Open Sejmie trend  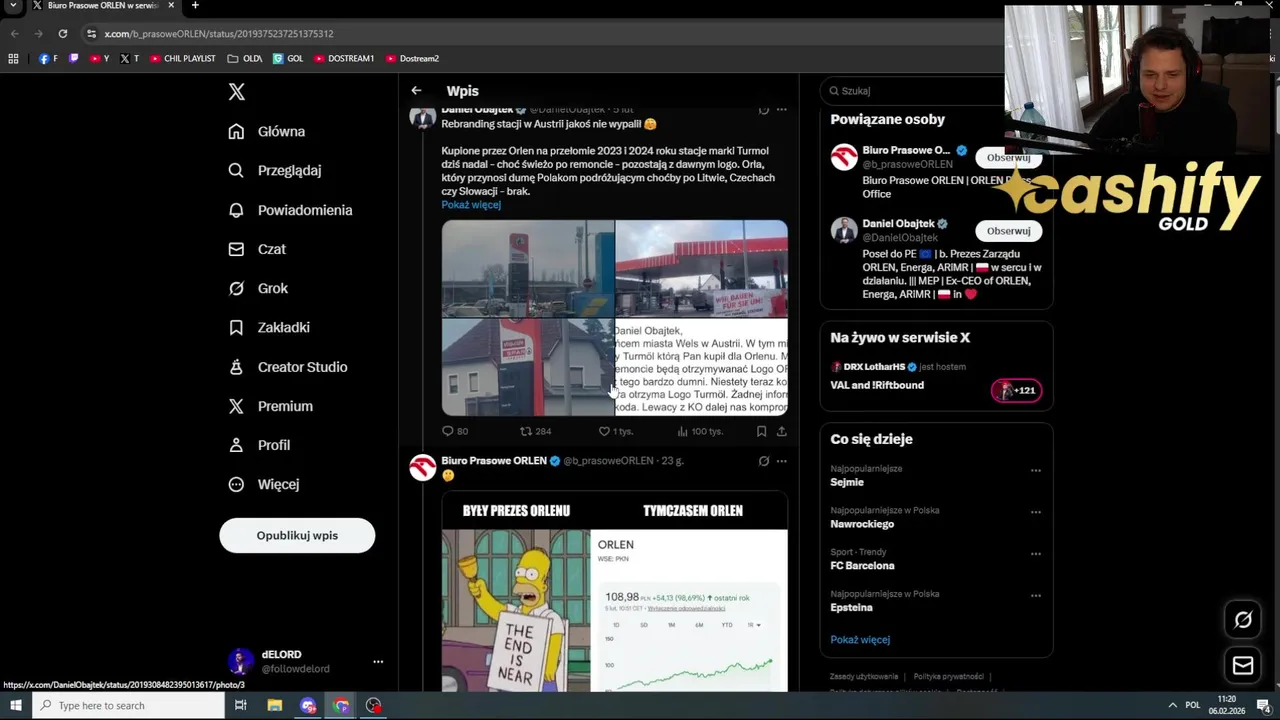coord(847,482)
